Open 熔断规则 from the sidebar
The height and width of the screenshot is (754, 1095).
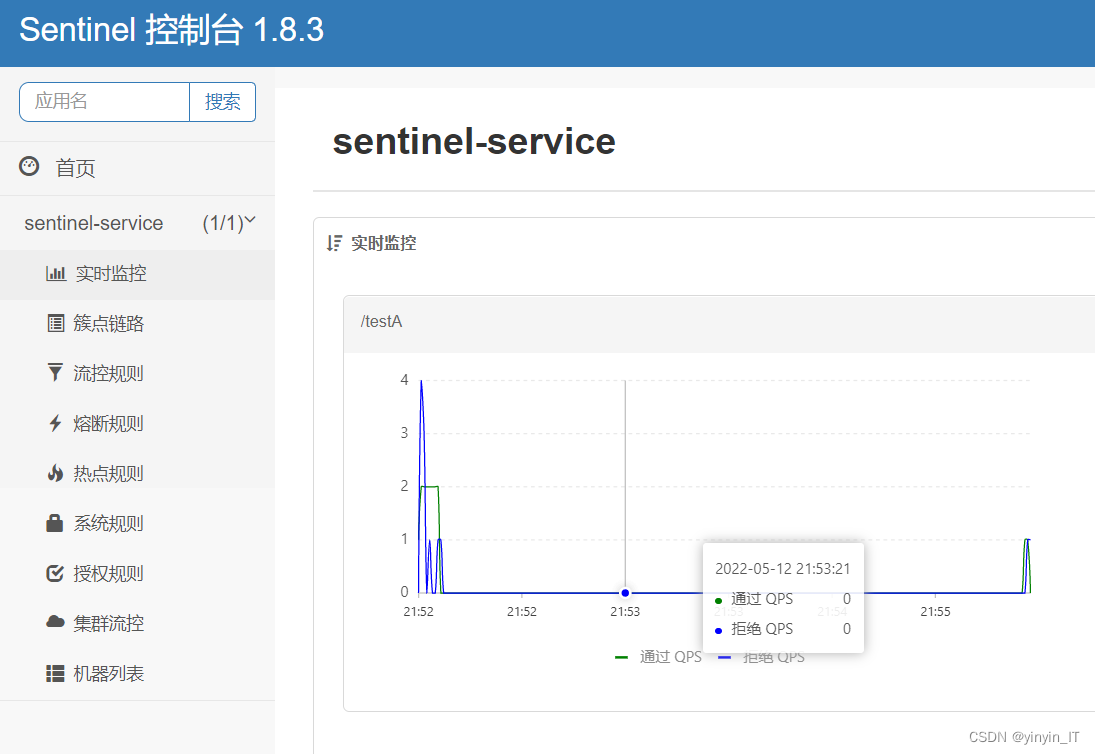pos(138,424)
